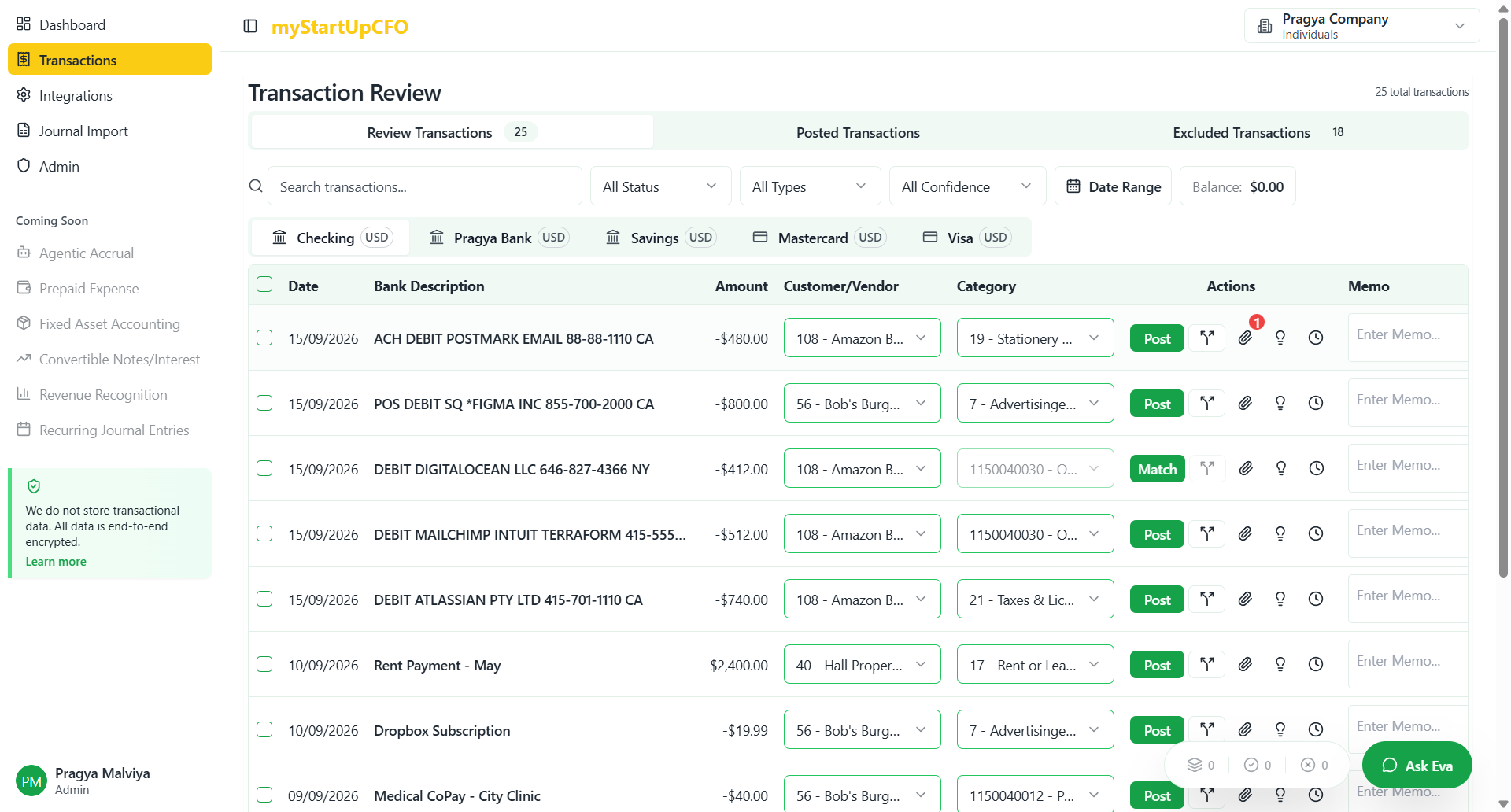Click the Admin shield icon in sidebar

point(24,166)
